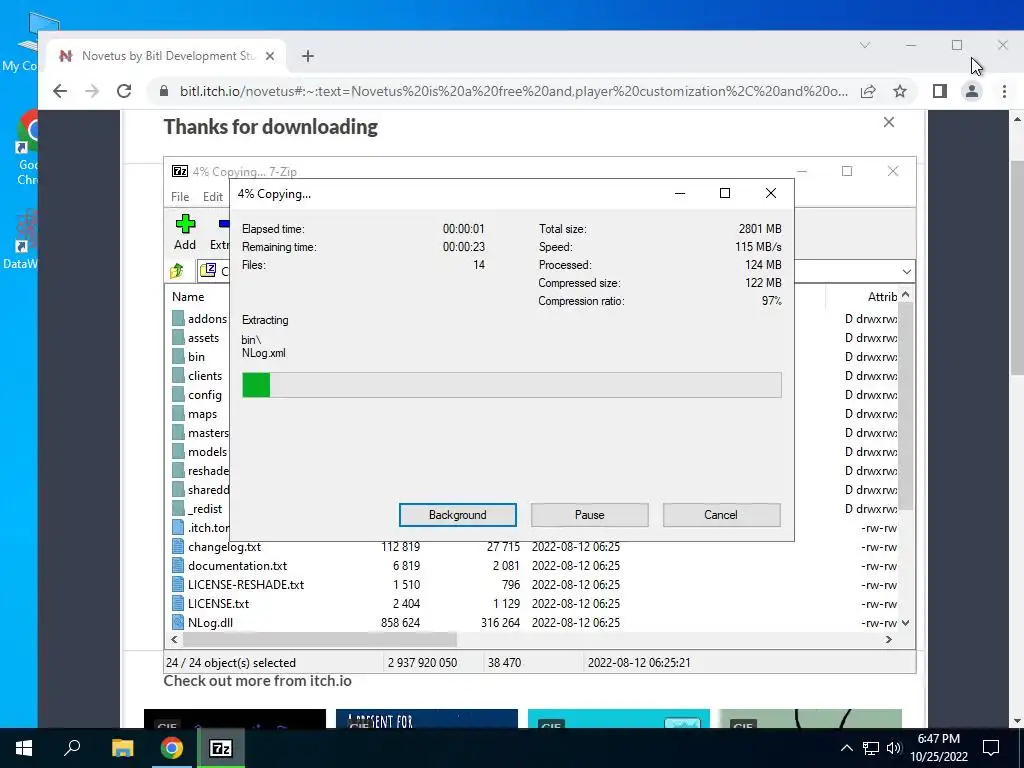The image size is (1024, 768).
Task: Select the changelog.txt file icon
Action: 178,546
